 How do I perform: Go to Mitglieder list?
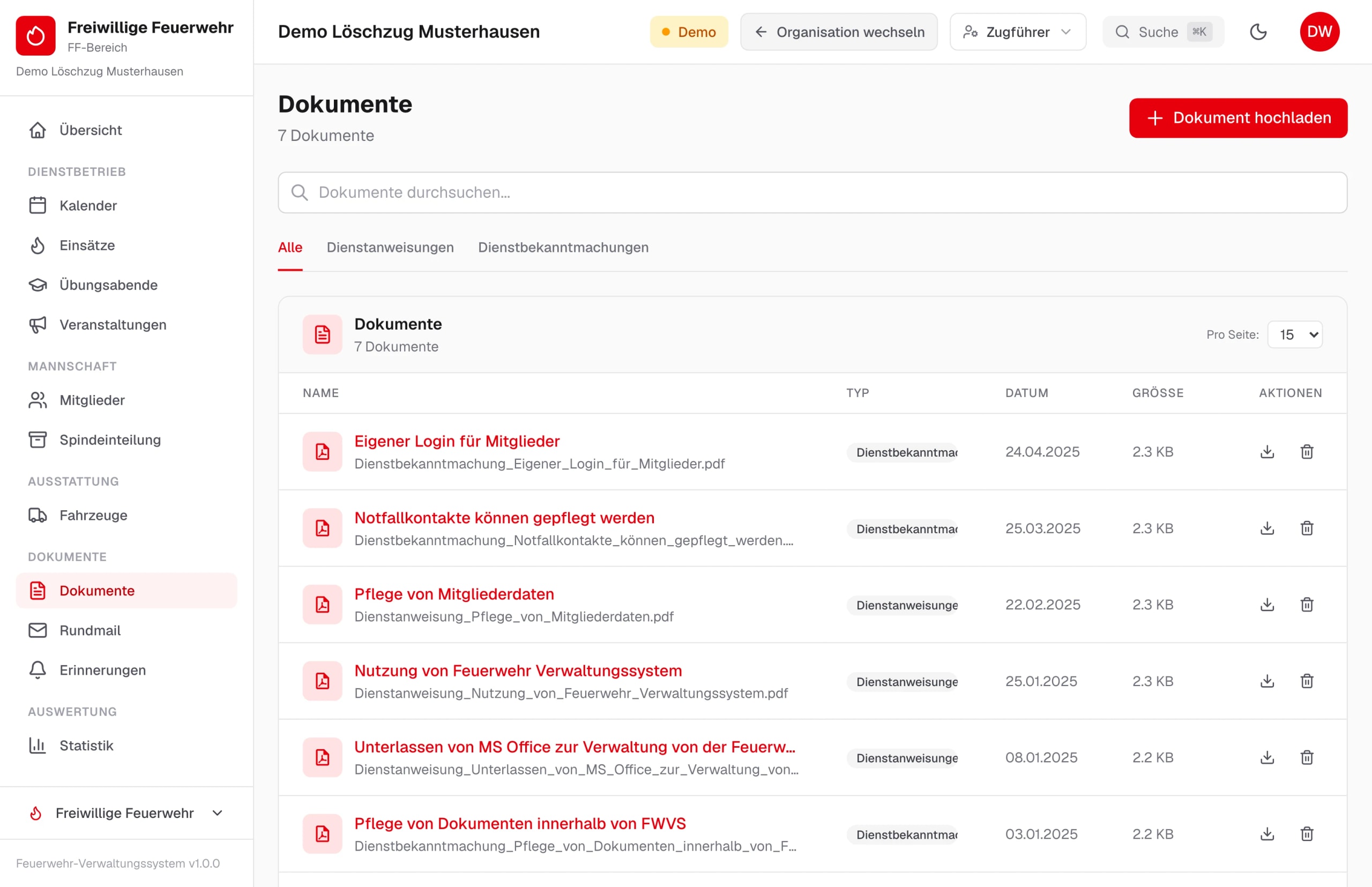126,400
